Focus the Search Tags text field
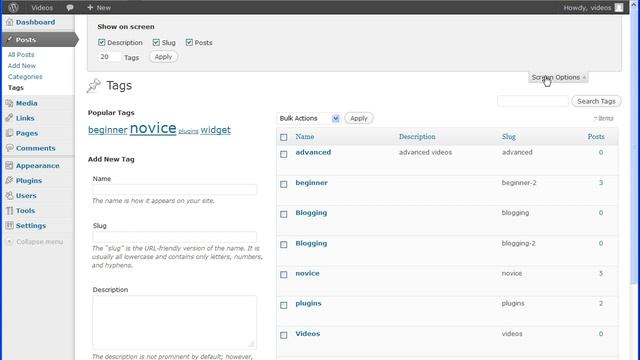The height and width of the screenshot is (360, 640). (533, 101)
